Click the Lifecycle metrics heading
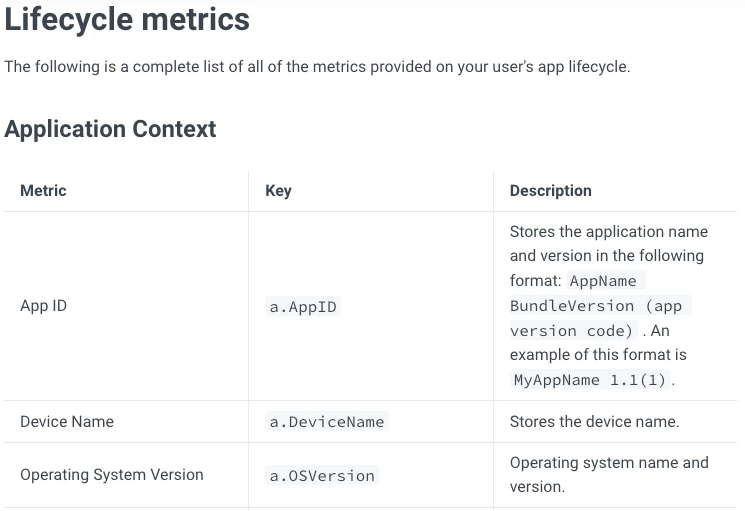 click(127, 19)
